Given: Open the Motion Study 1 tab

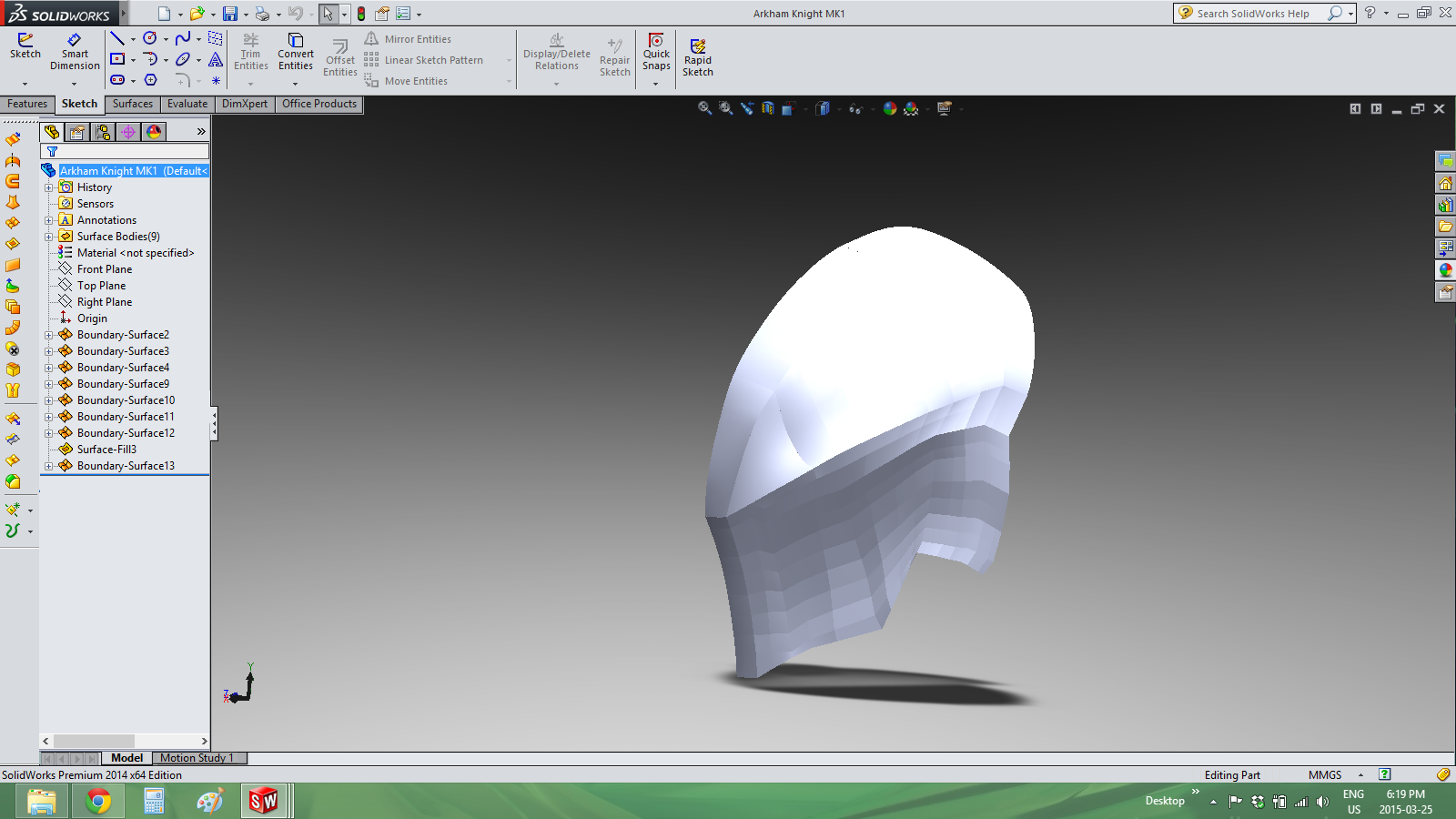Looking at the screenshot, I should [197, 758].
